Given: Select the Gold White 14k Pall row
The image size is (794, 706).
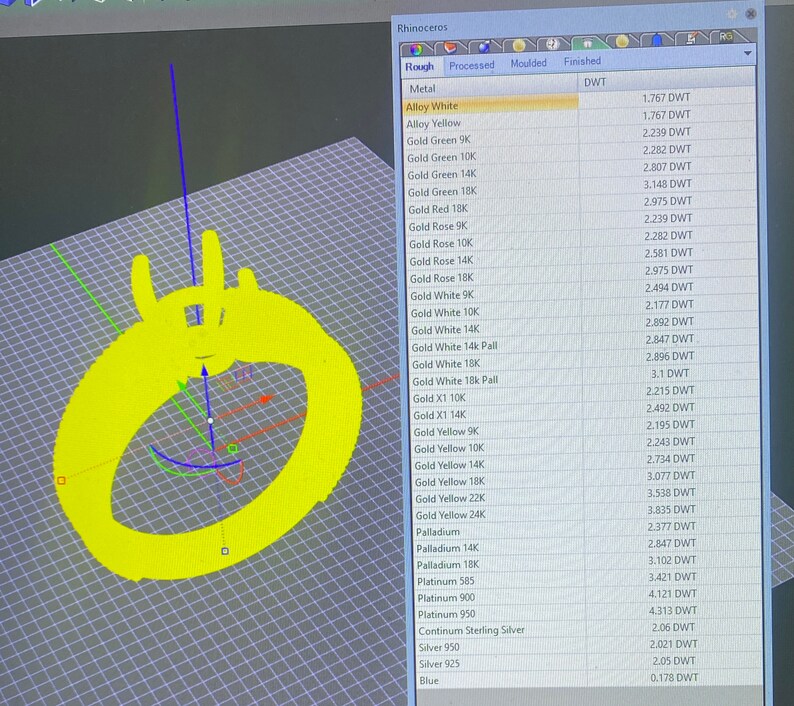Looking at the screenshot, I should pyautogui.click(x=586, y=343).
